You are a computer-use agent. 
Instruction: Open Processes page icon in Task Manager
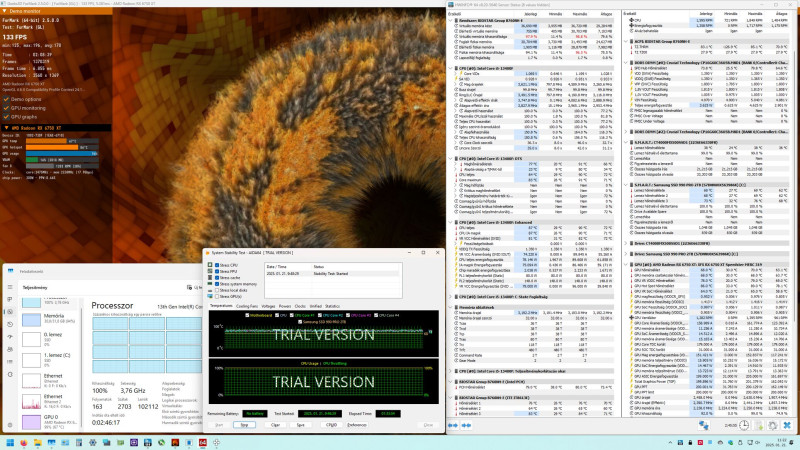point(10,299)
